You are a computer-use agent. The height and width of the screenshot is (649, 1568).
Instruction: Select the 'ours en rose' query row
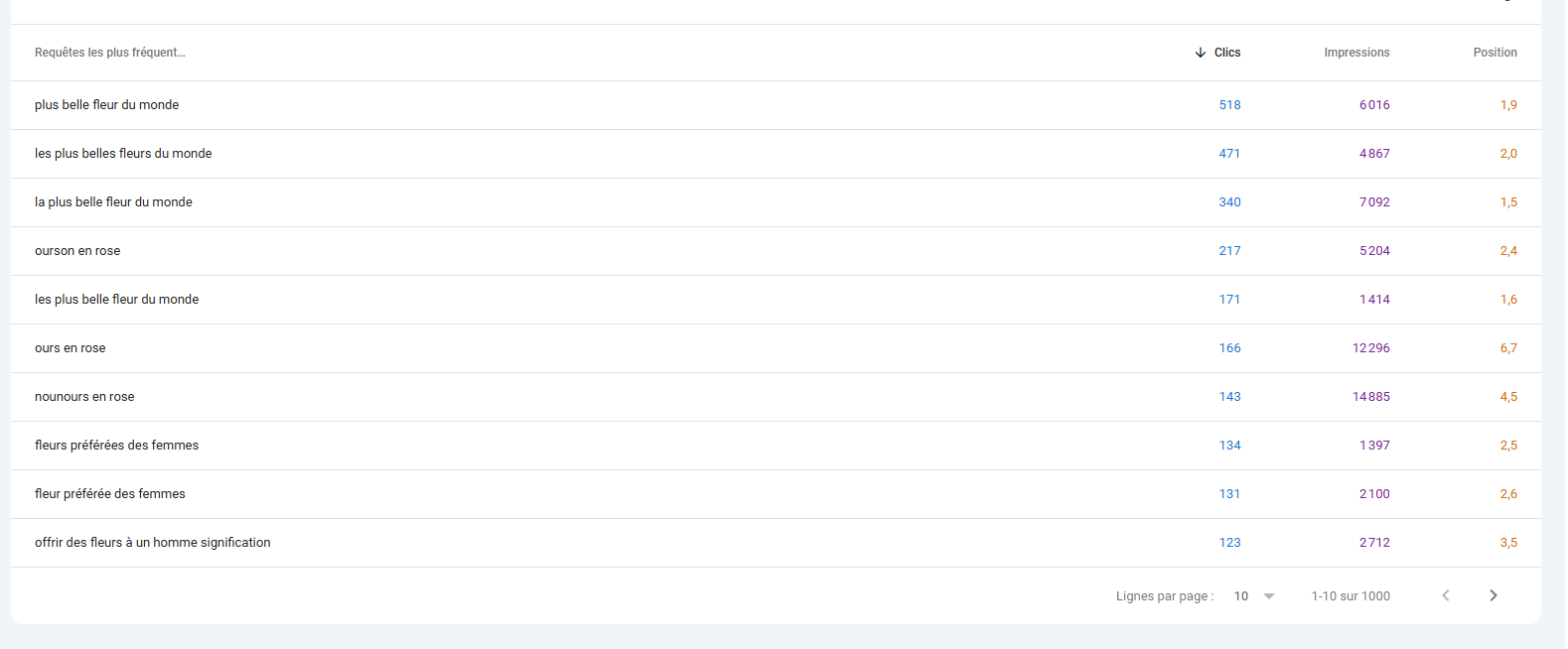[776, 348]
